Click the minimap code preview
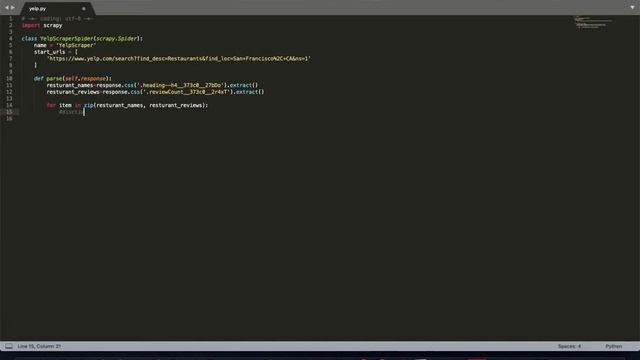 [593, 22]
